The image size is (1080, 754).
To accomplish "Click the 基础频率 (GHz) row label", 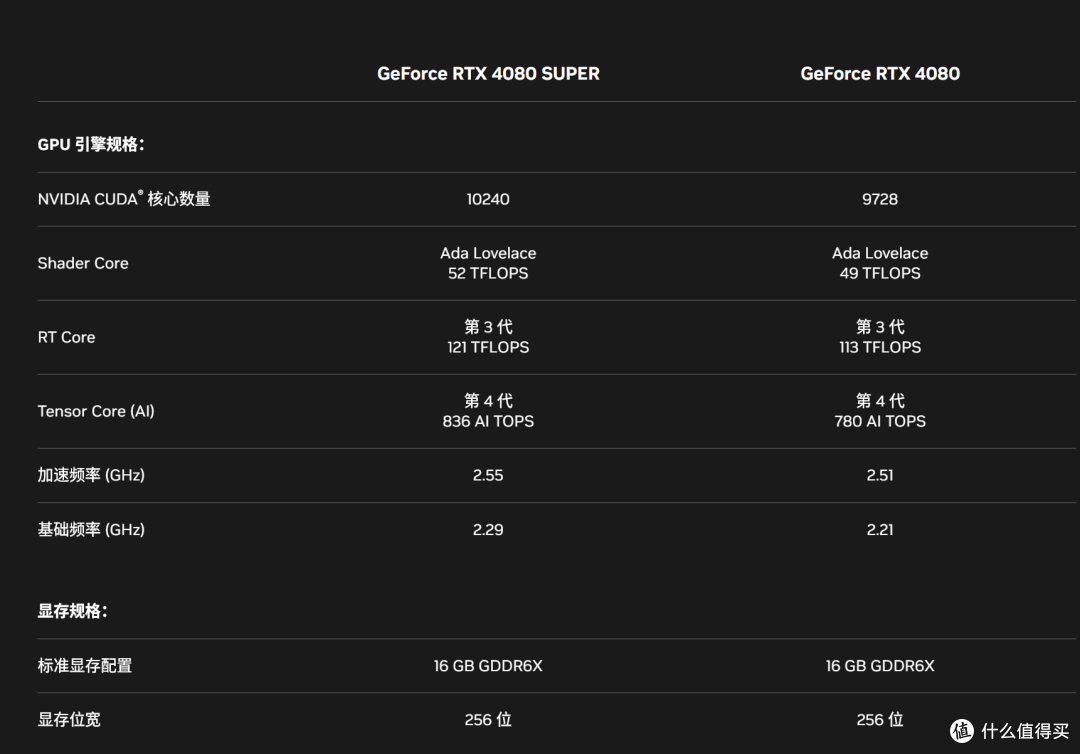I will pos(91,530).
